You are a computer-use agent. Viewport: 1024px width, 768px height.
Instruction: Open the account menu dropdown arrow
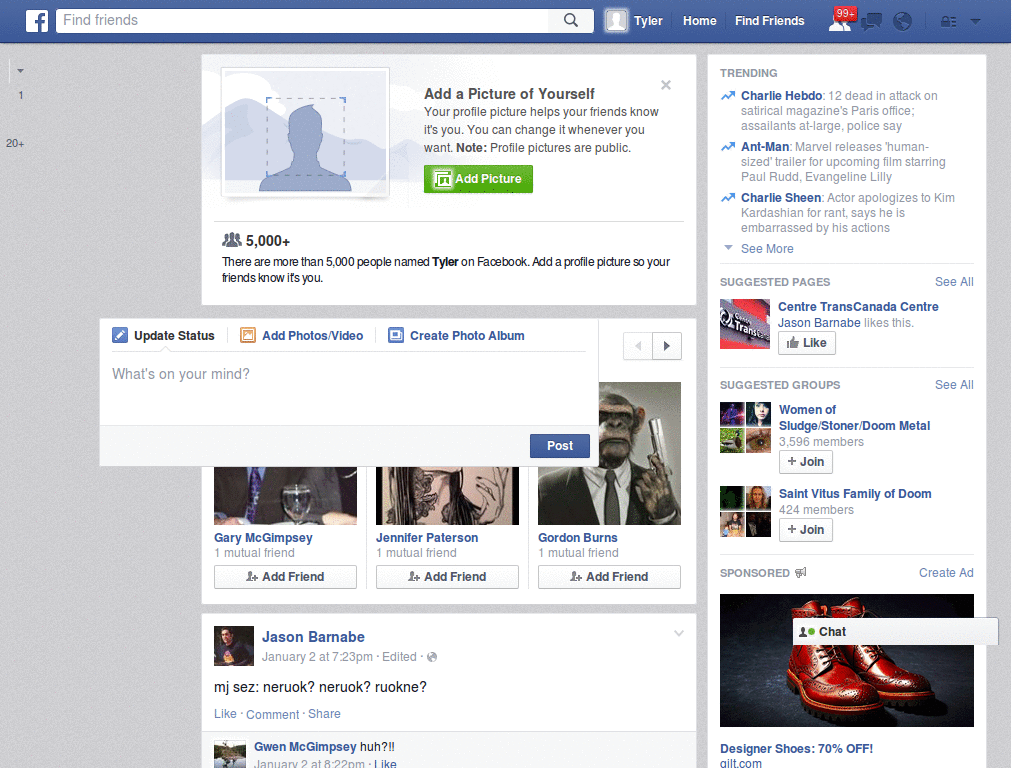(x=976, y=22)
